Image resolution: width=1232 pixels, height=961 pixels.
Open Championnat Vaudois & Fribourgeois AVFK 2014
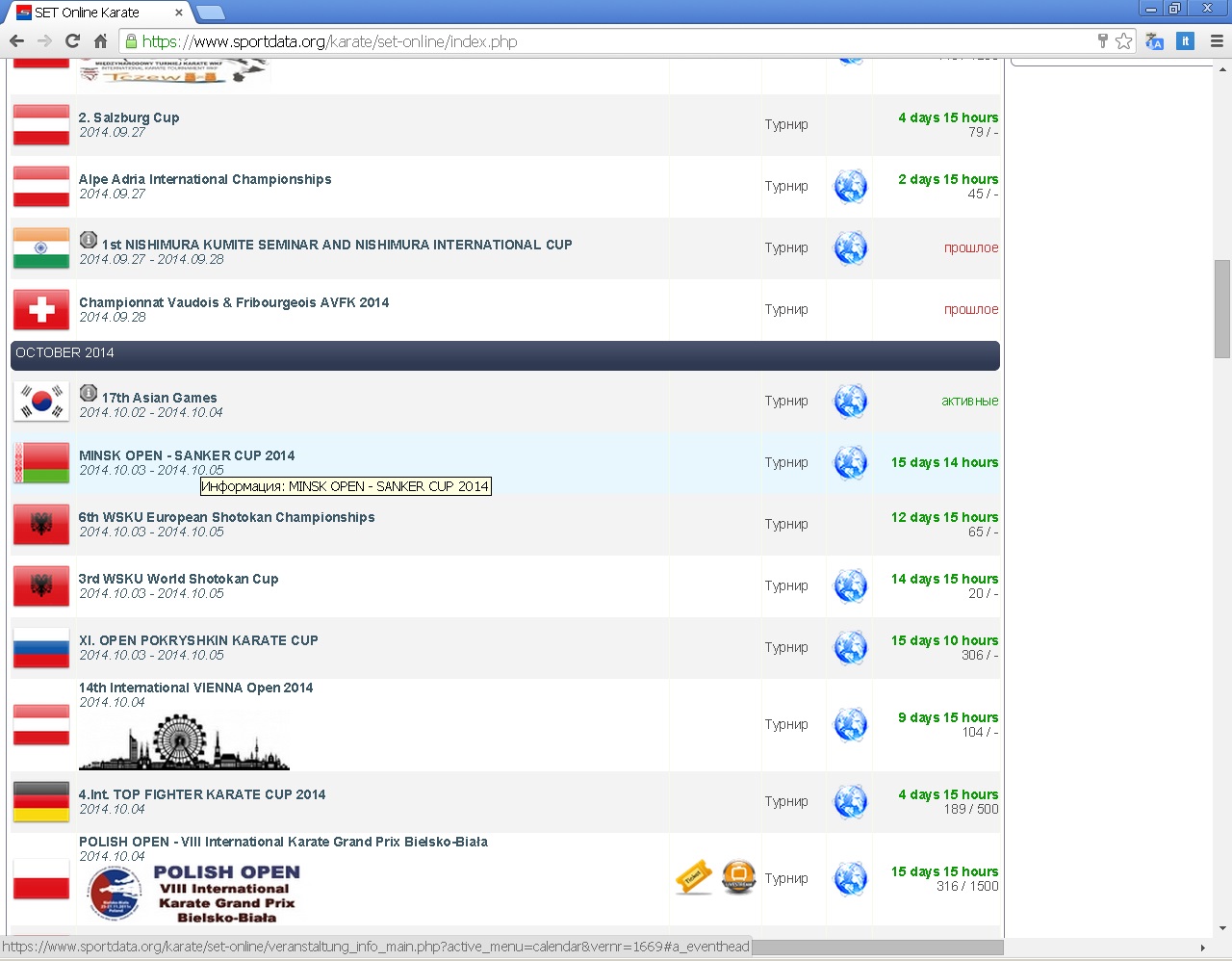(x=234, y=302)
